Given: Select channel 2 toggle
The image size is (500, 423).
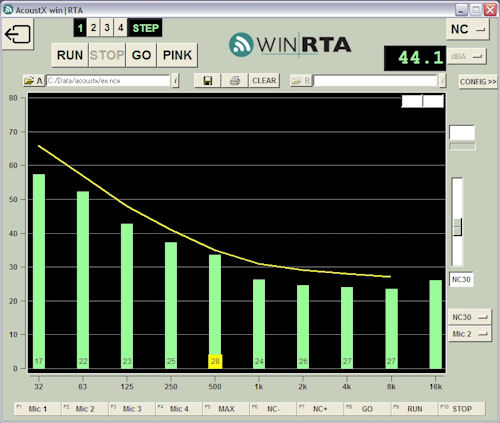Looking at the screenshot, I should [93, 28].
